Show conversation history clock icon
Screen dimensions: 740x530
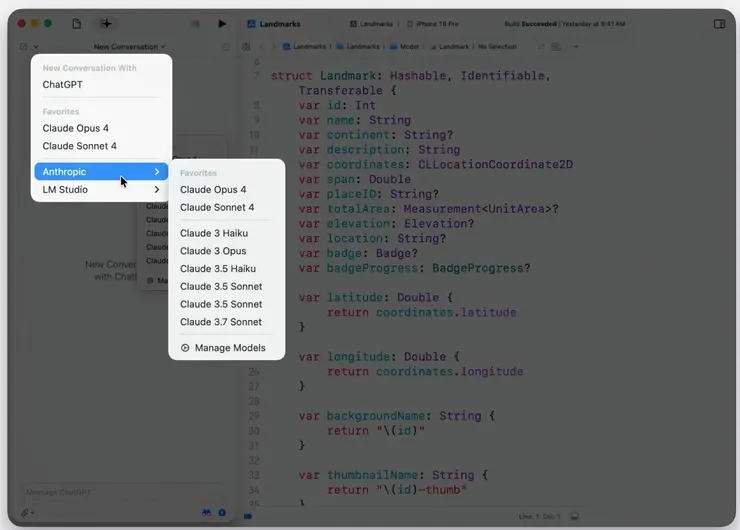(x=226, y=47)
